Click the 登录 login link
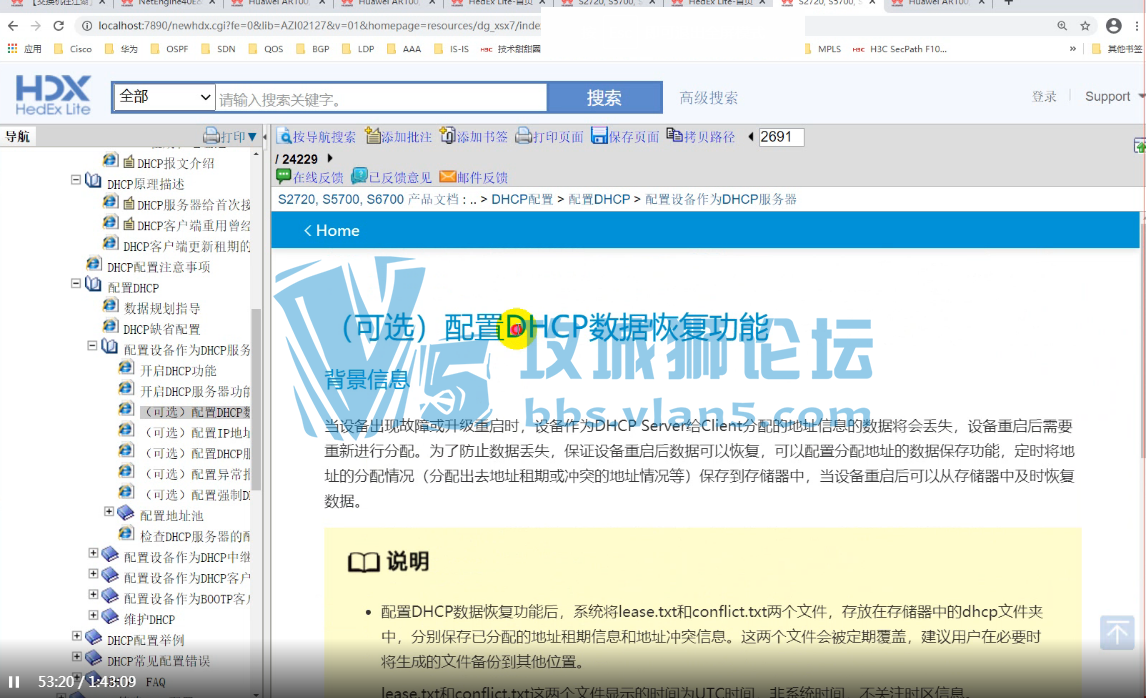Image resolution: width=1146 pixels, height=698 pixels. point(1044,96)
